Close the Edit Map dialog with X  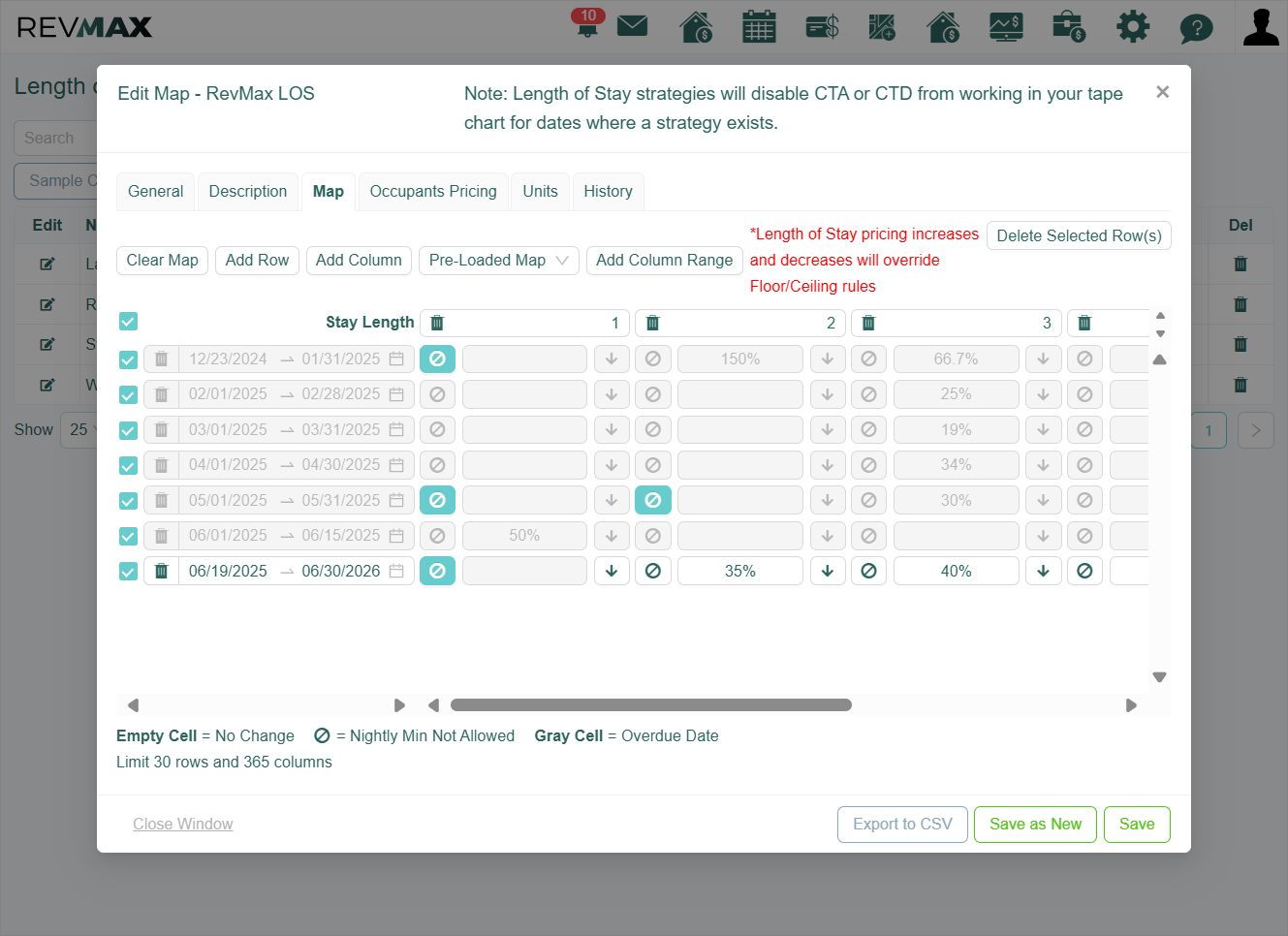pyautogui.click(x=1163, y=92)
